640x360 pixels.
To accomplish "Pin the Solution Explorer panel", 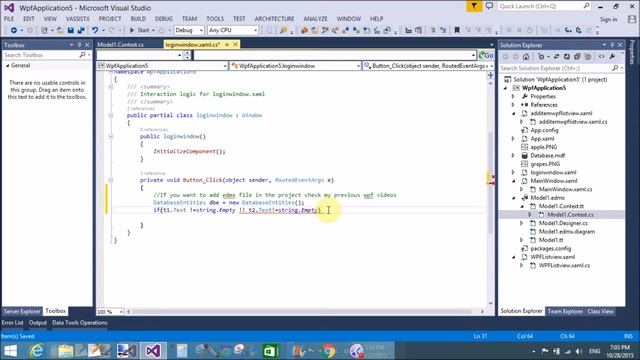I will tap(612, 45).
